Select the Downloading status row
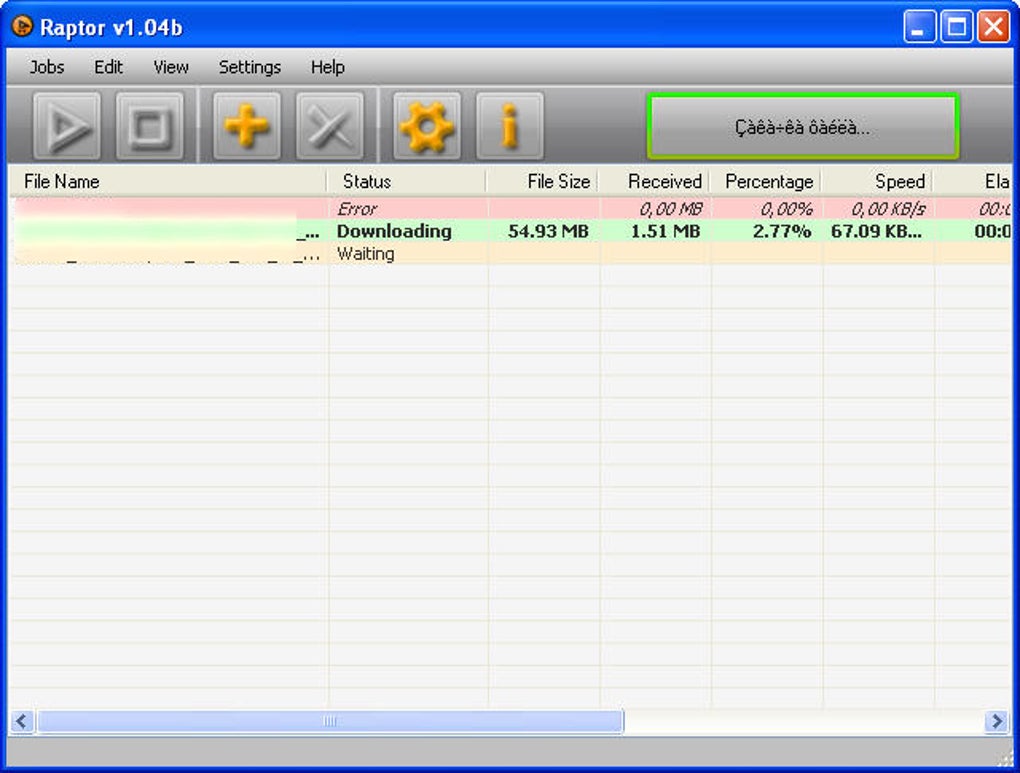Viewport: 1020px width, 773px height. click(511, 231)
